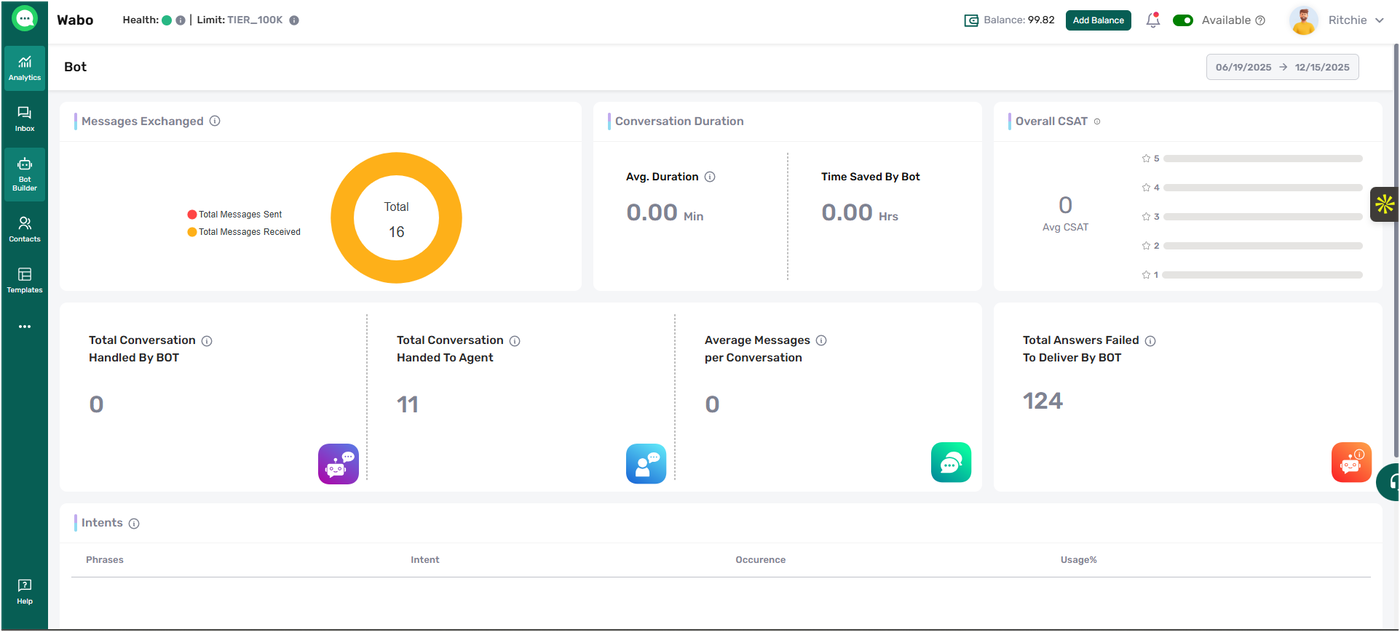Open the Inbox in sidebar
Image resolution: width=1400 pixels, height=632 pixels.
[25, 119]
